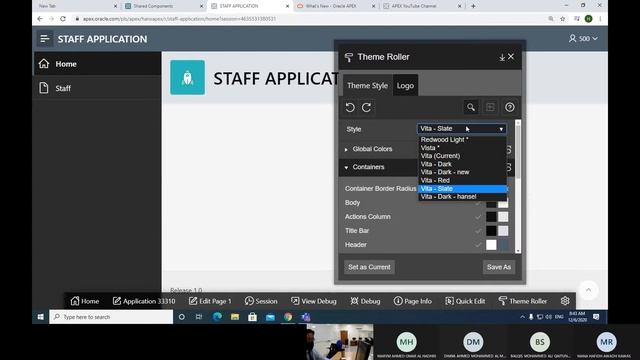The width and height of the screenshot is (640, 360).
Task: Click the Actions Column light color swatch
Action: [x=503, y=217]
